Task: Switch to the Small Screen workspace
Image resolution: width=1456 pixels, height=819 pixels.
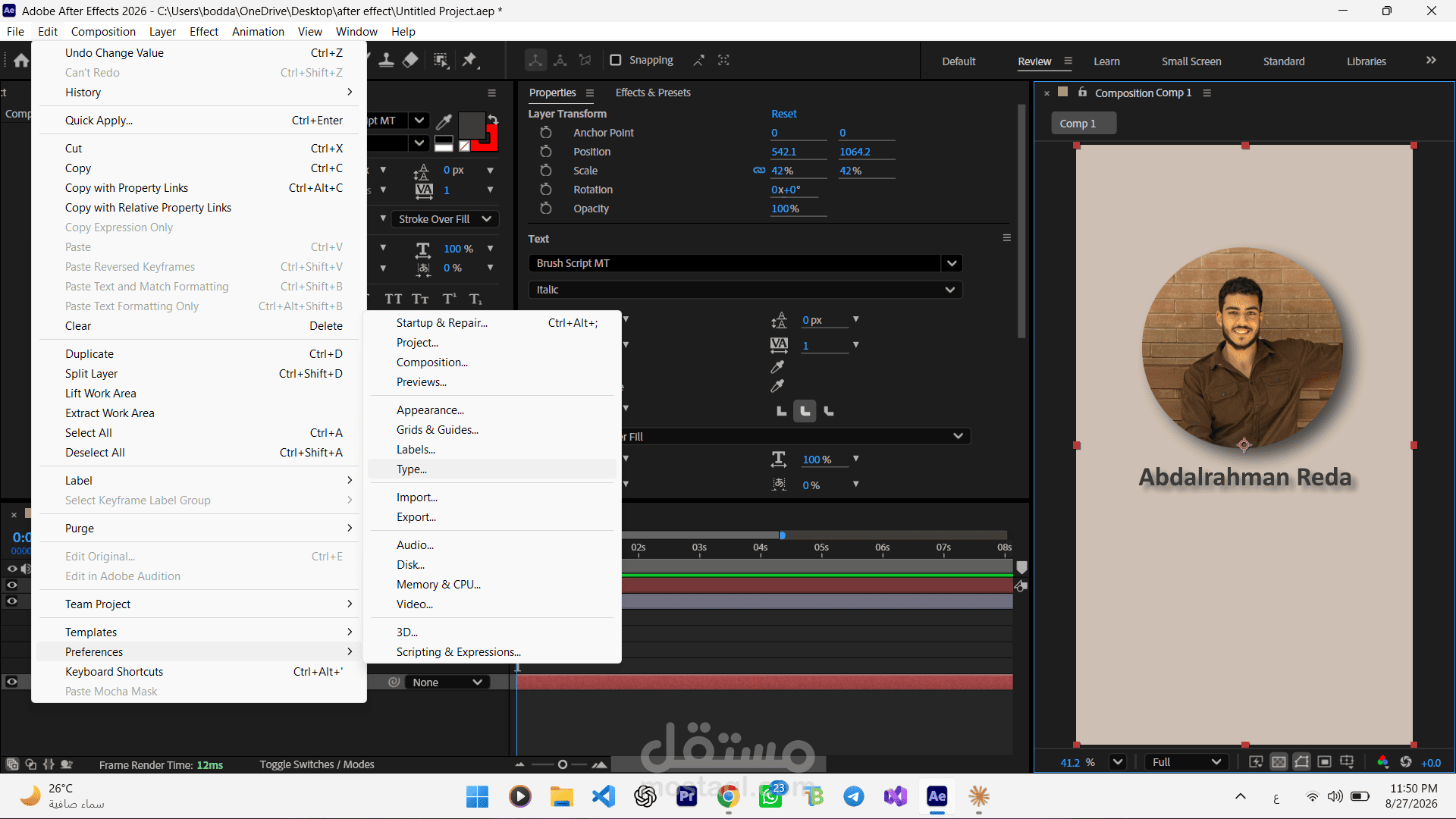Action: click(1191, 61)
